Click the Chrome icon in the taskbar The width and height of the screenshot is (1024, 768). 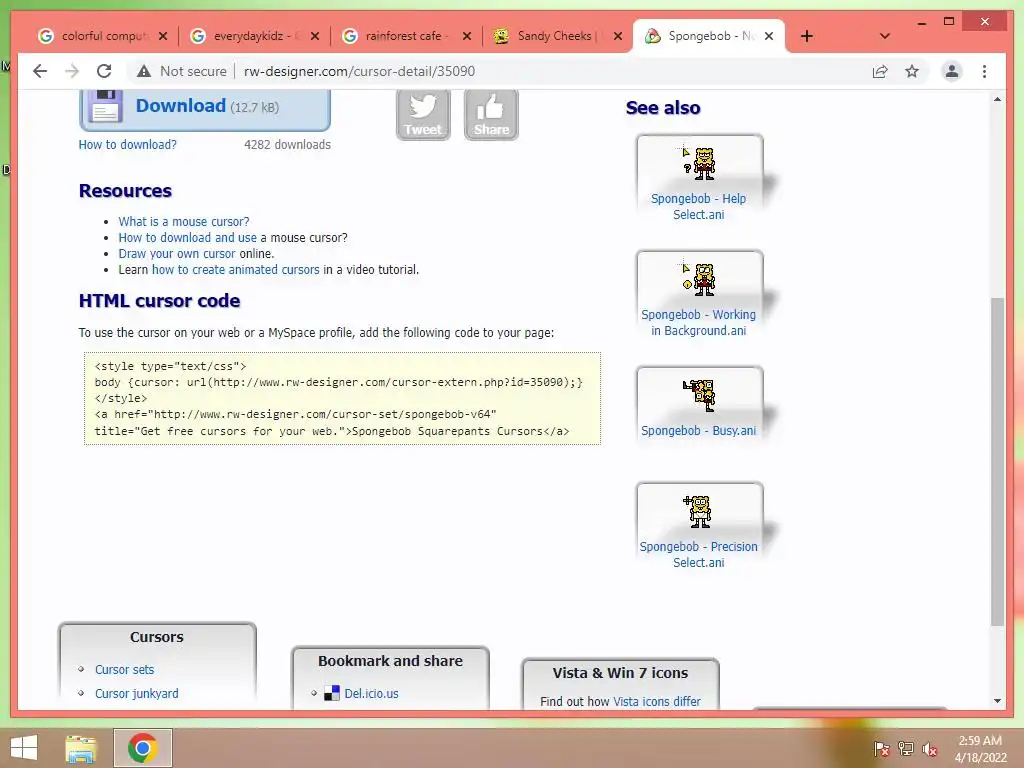(x=143, y=748)
